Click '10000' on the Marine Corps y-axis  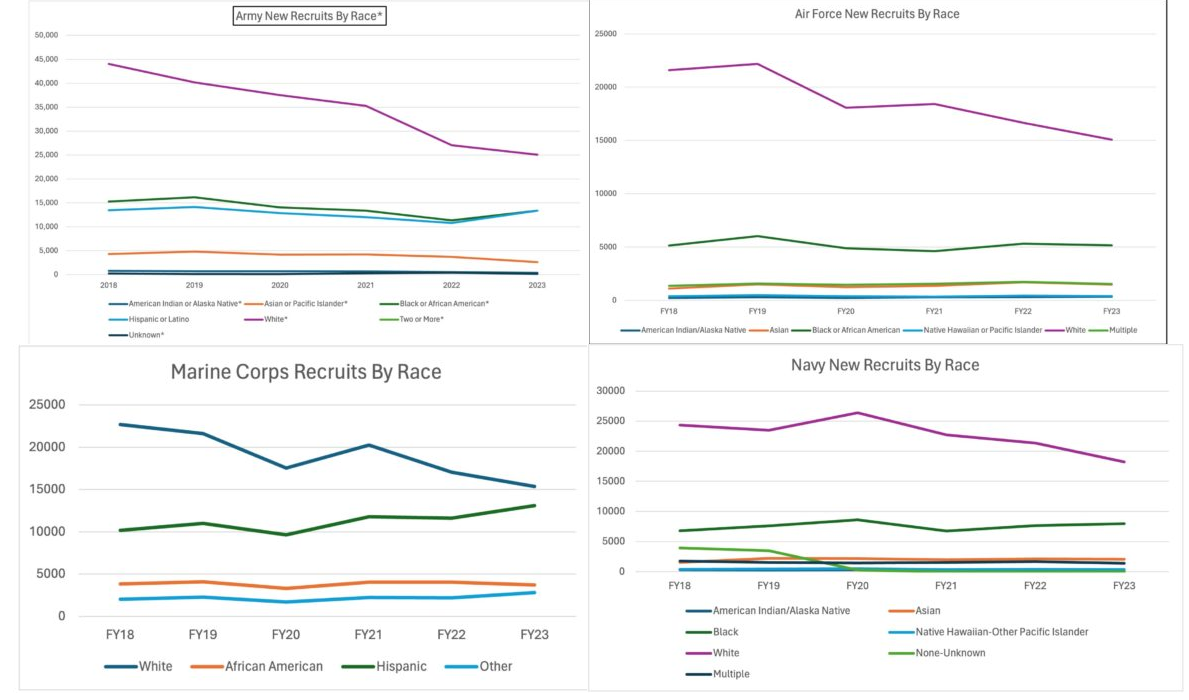pyautogui.click(x=46, y=532)
